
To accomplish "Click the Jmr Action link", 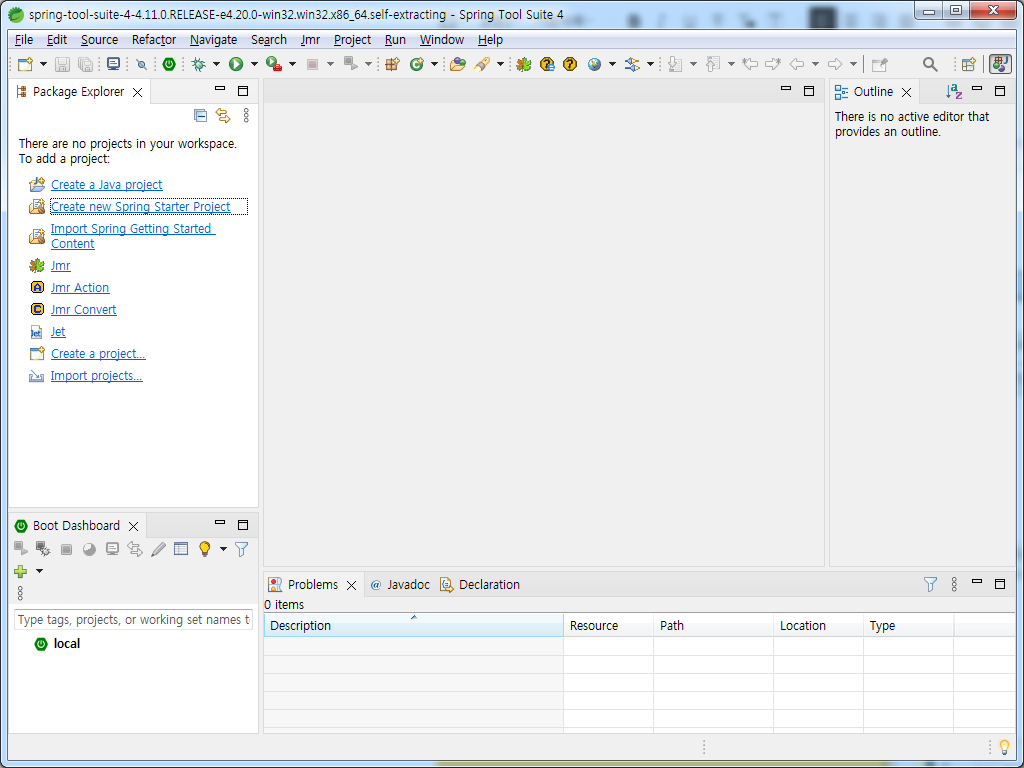I will click(x=80, y=287).
